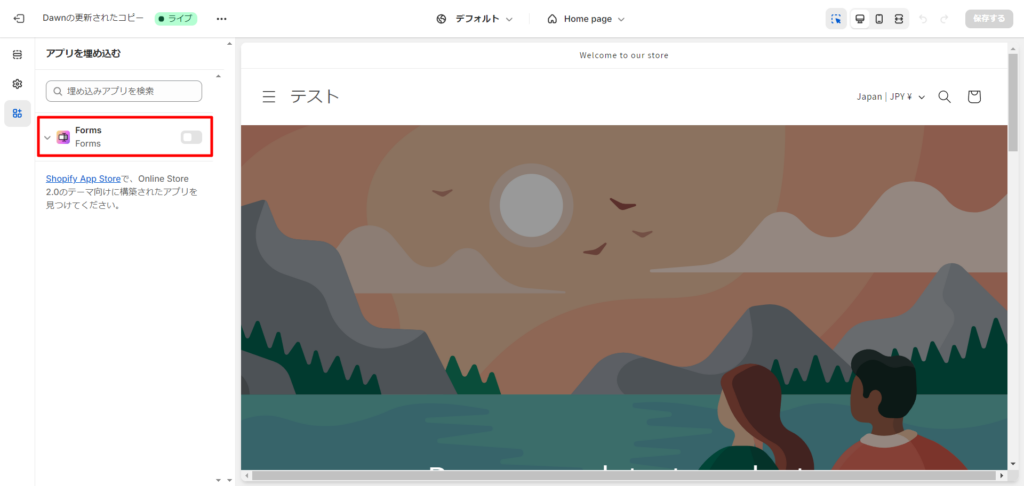Open the hamburger menu in store preview

[x=268, y=97]
